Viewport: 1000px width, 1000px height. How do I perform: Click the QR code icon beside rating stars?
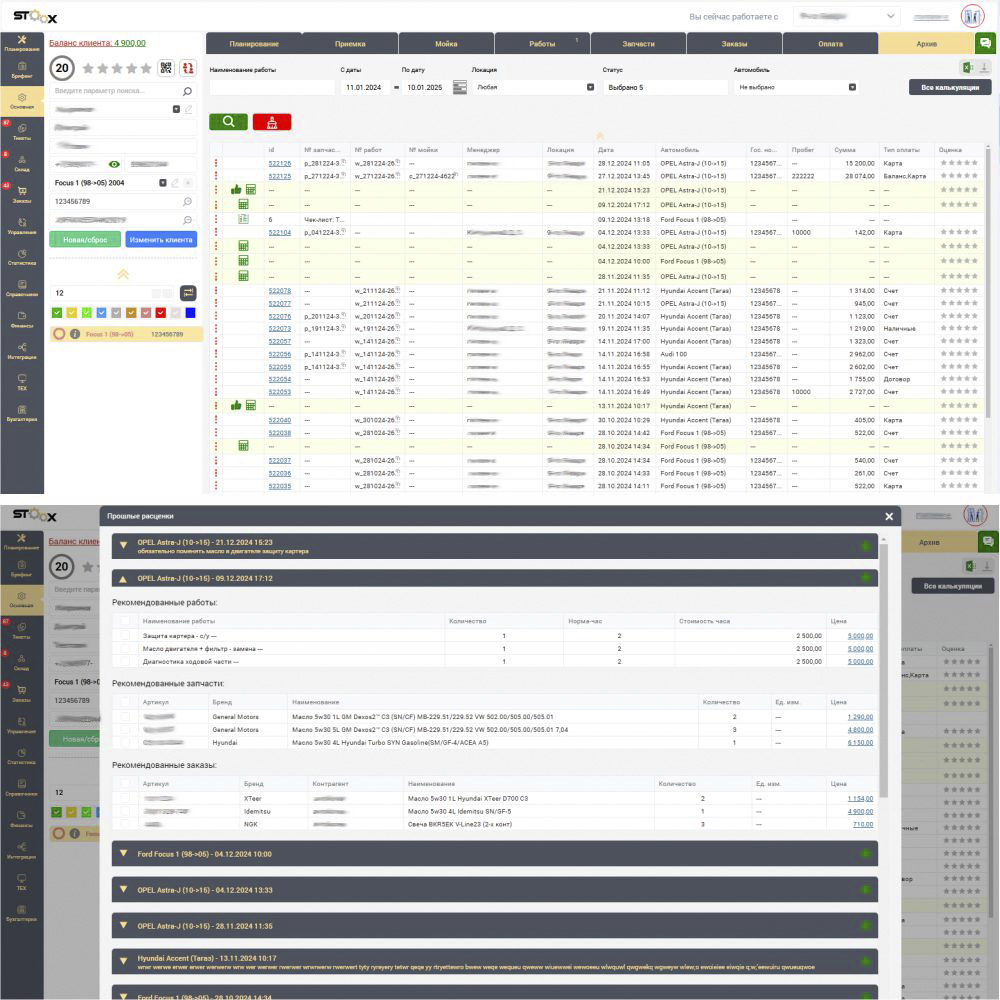tap(166, 68)
